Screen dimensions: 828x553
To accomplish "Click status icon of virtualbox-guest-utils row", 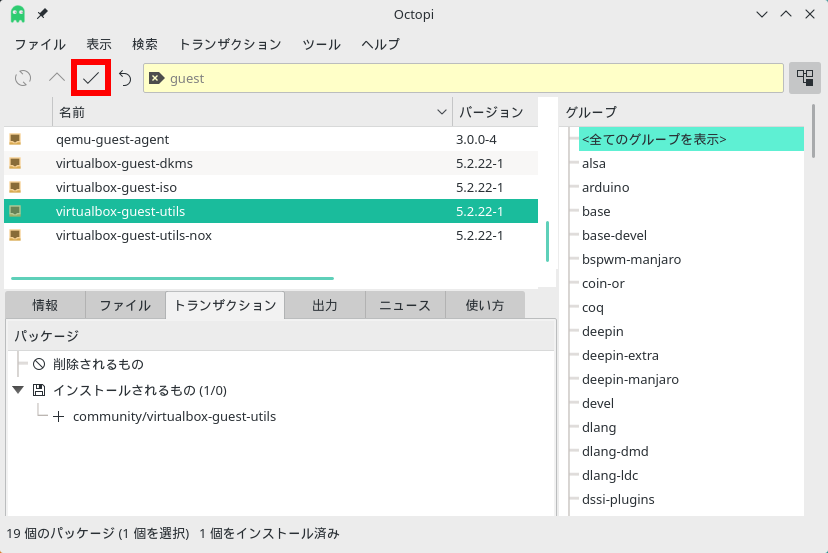I will click(x=15, y=211).
